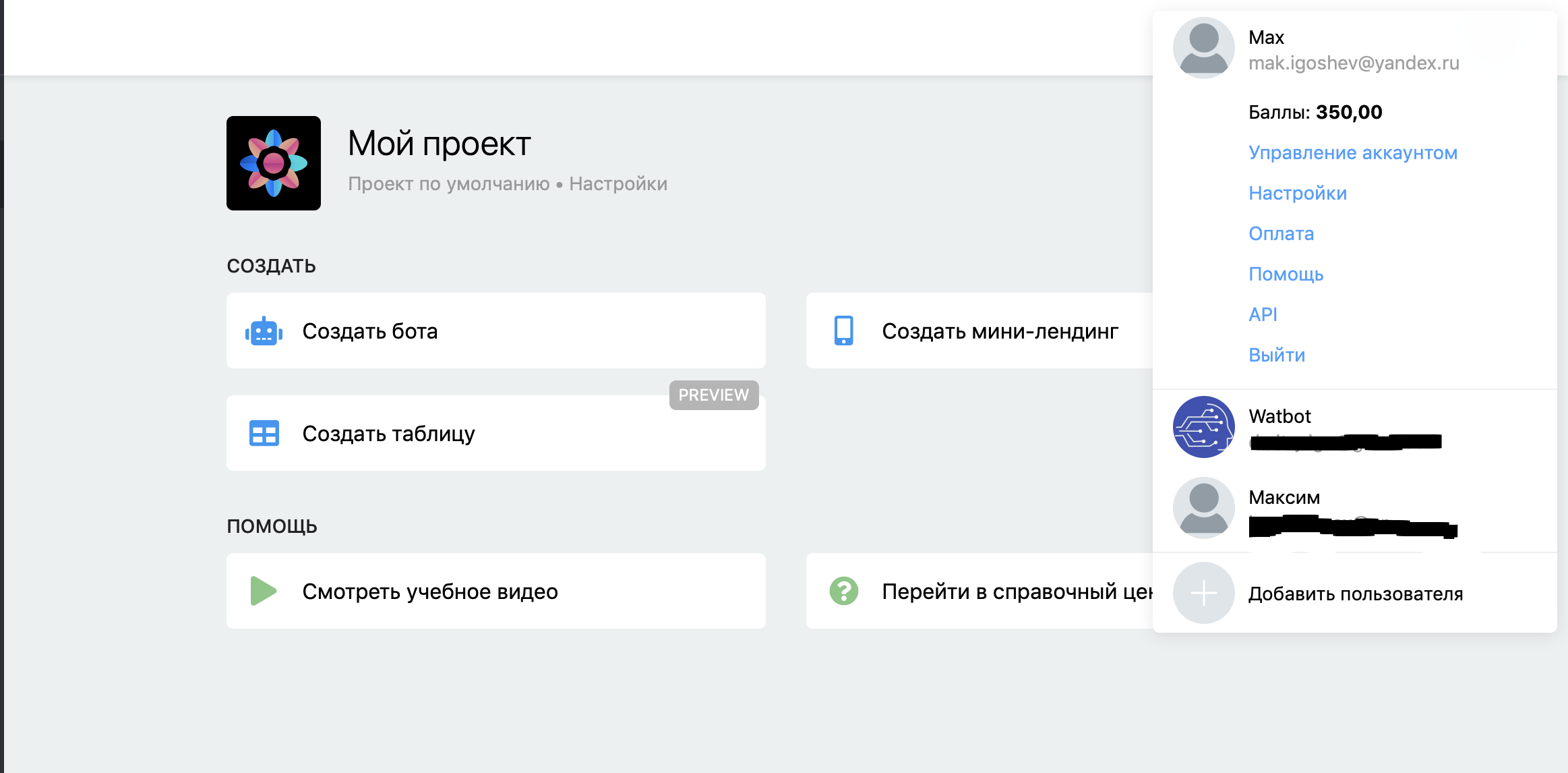The width and height of the screenshot is (1568, 773).
Task: Click Max profile avatar at top
Action: 1203,48
